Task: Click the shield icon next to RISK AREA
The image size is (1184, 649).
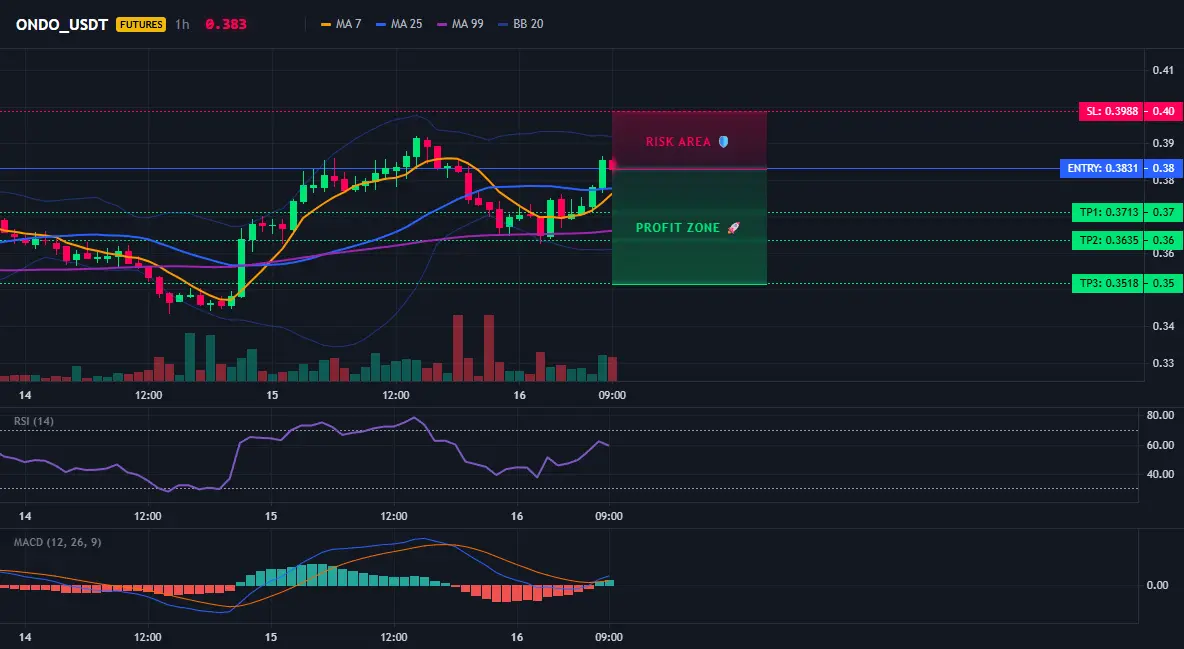Action: click(x=723, y=141)
